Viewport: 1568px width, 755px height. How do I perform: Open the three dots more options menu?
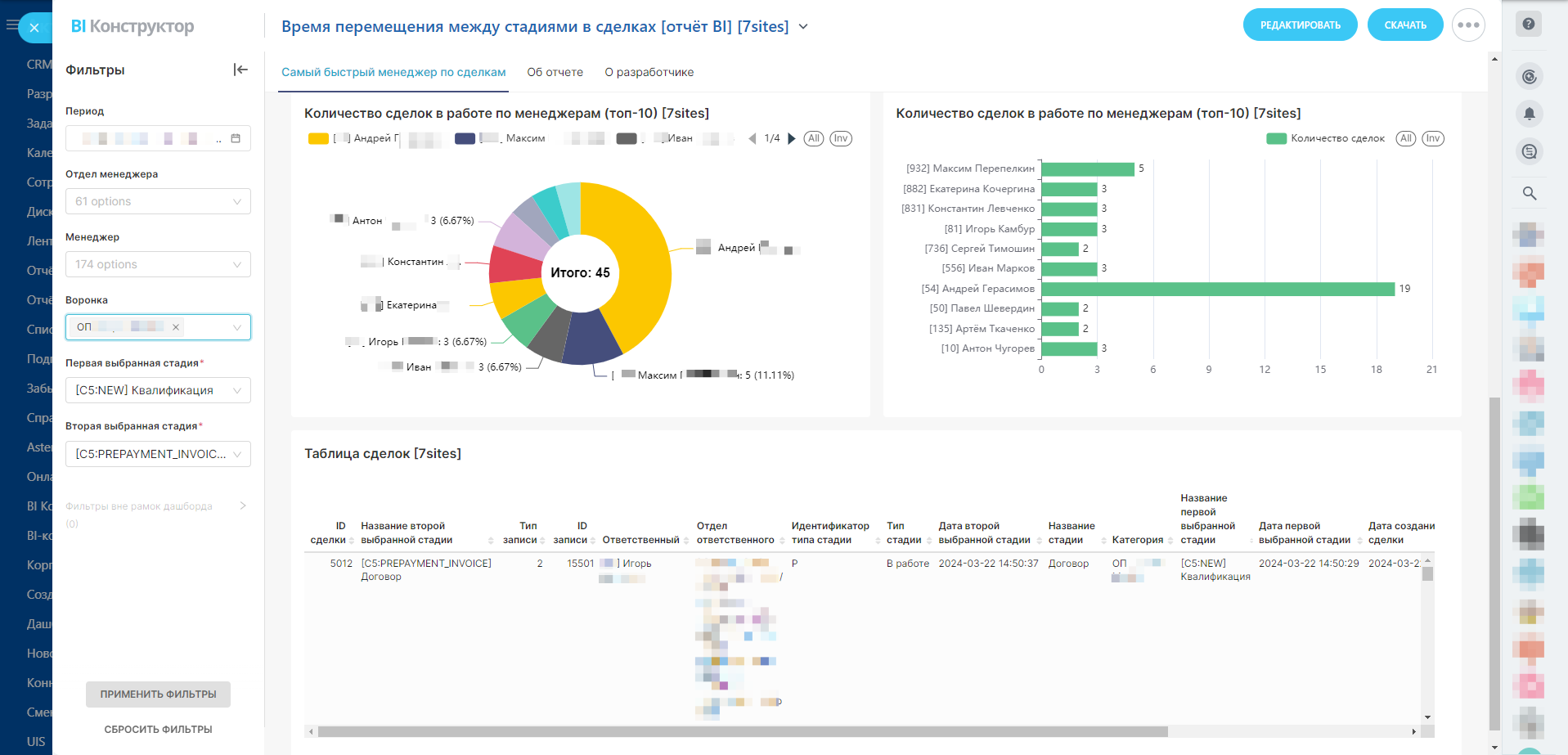click(x=1468, y=25)
